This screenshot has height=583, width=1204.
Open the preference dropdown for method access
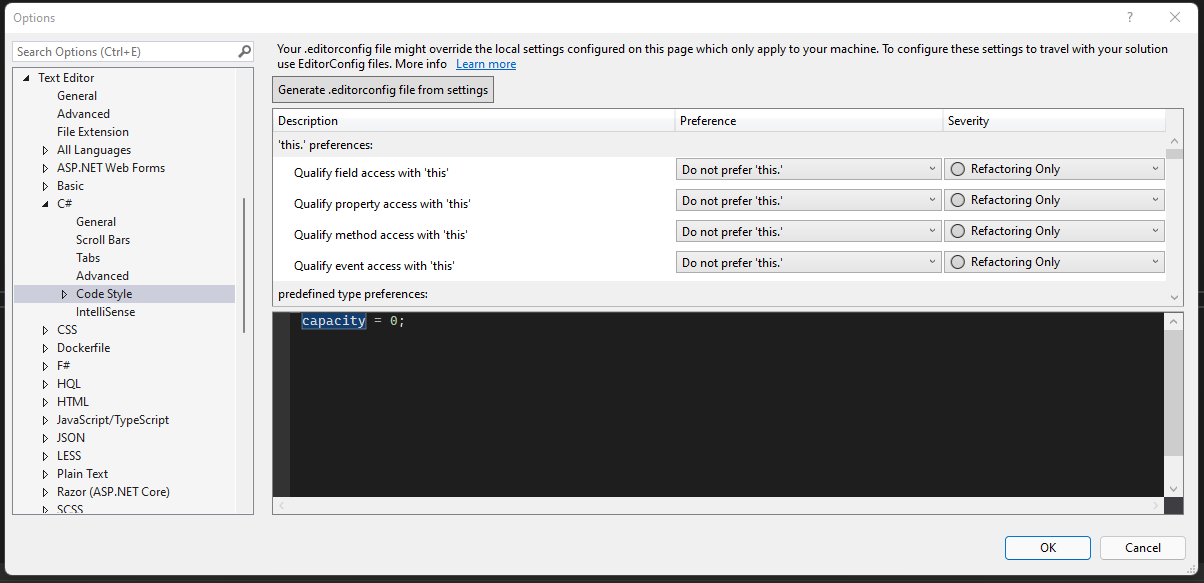point(932,230)
